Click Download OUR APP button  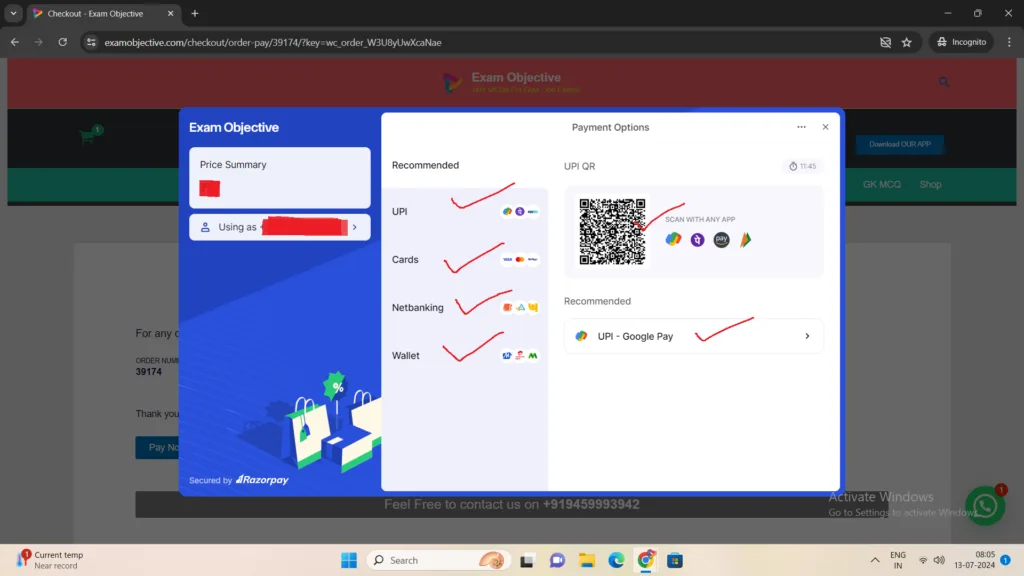[899, 144]
